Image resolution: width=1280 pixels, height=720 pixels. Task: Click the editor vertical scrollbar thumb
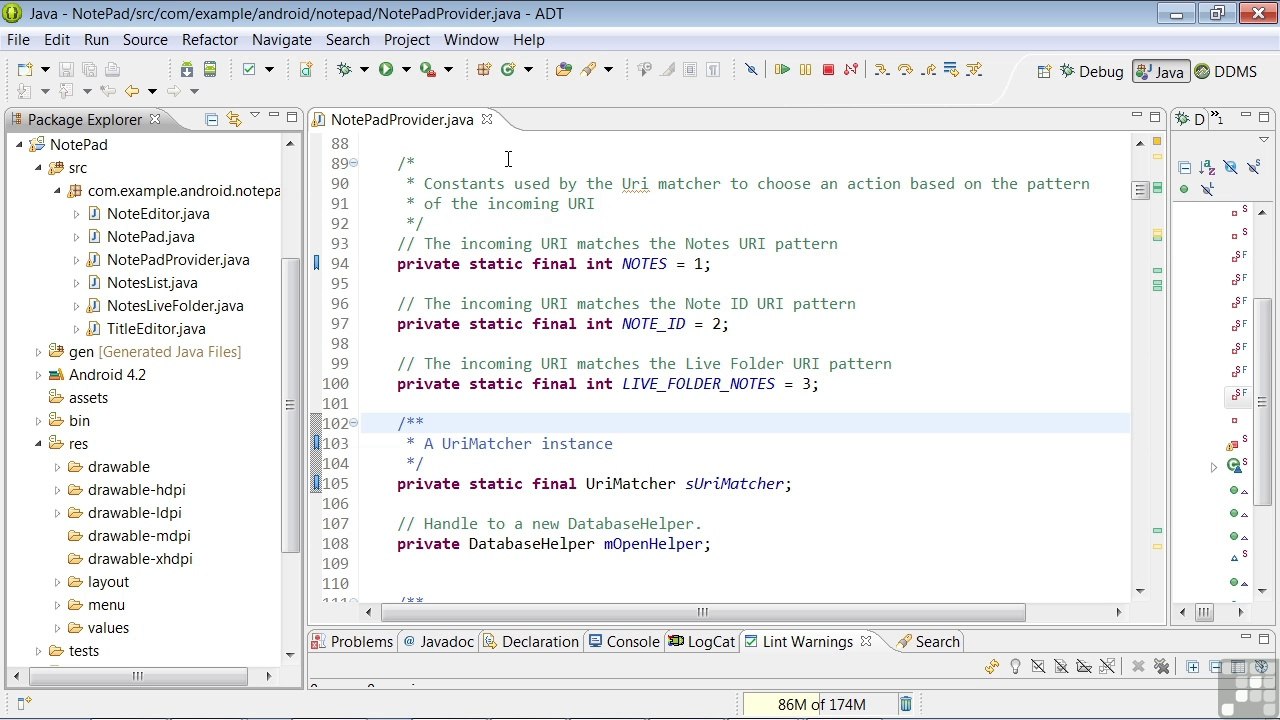click(x=1140, y=190)
